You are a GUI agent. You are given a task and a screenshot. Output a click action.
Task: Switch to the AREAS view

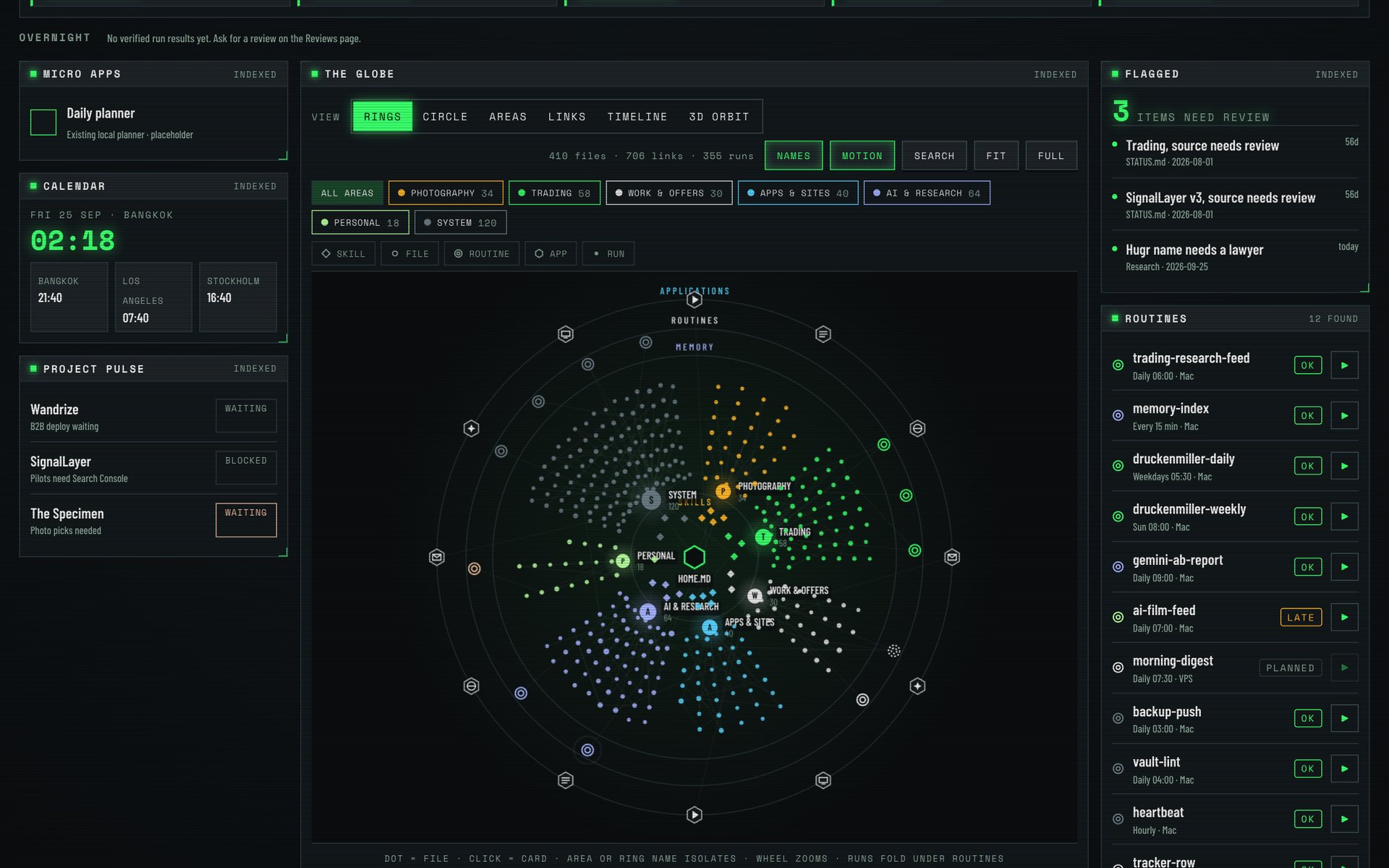508,116
